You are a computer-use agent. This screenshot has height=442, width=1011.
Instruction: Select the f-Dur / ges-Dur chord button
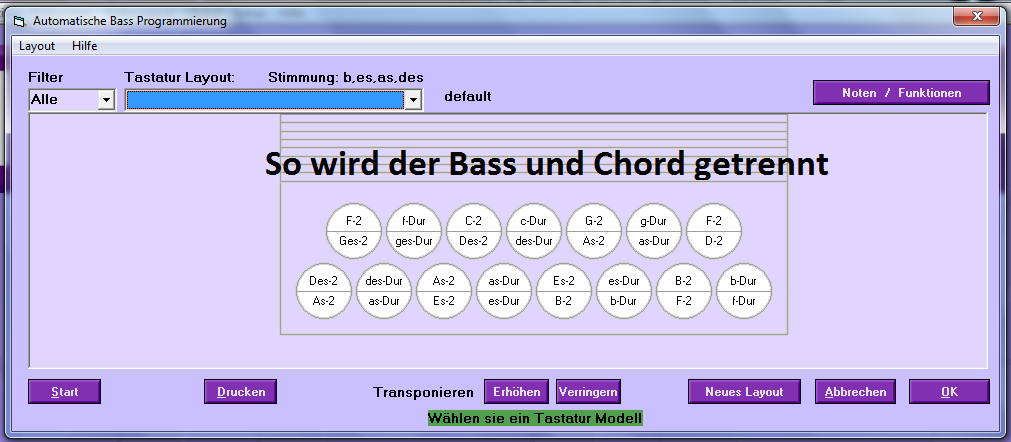(413, 231)
